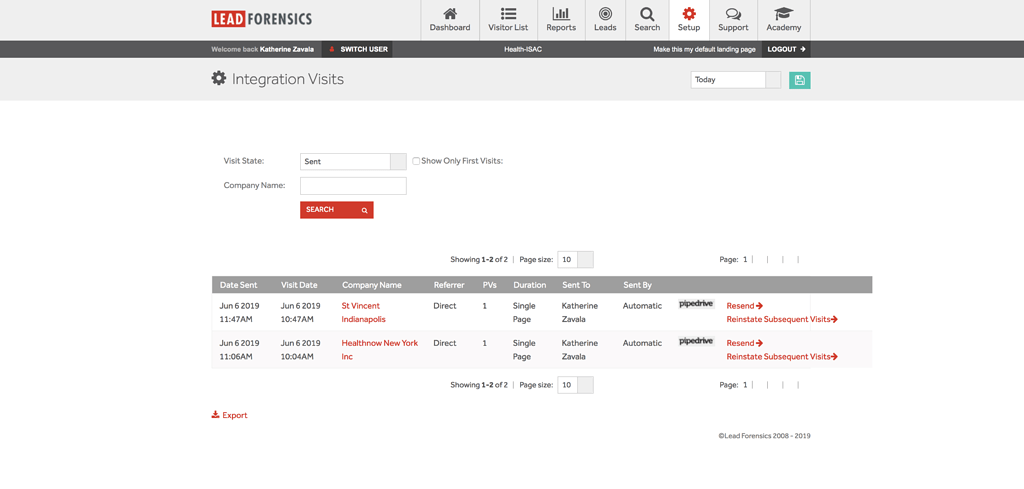The image size is (1024, 489).
Task: Resend the St Vincent Indianapolis visit
Action: [744, 306]
